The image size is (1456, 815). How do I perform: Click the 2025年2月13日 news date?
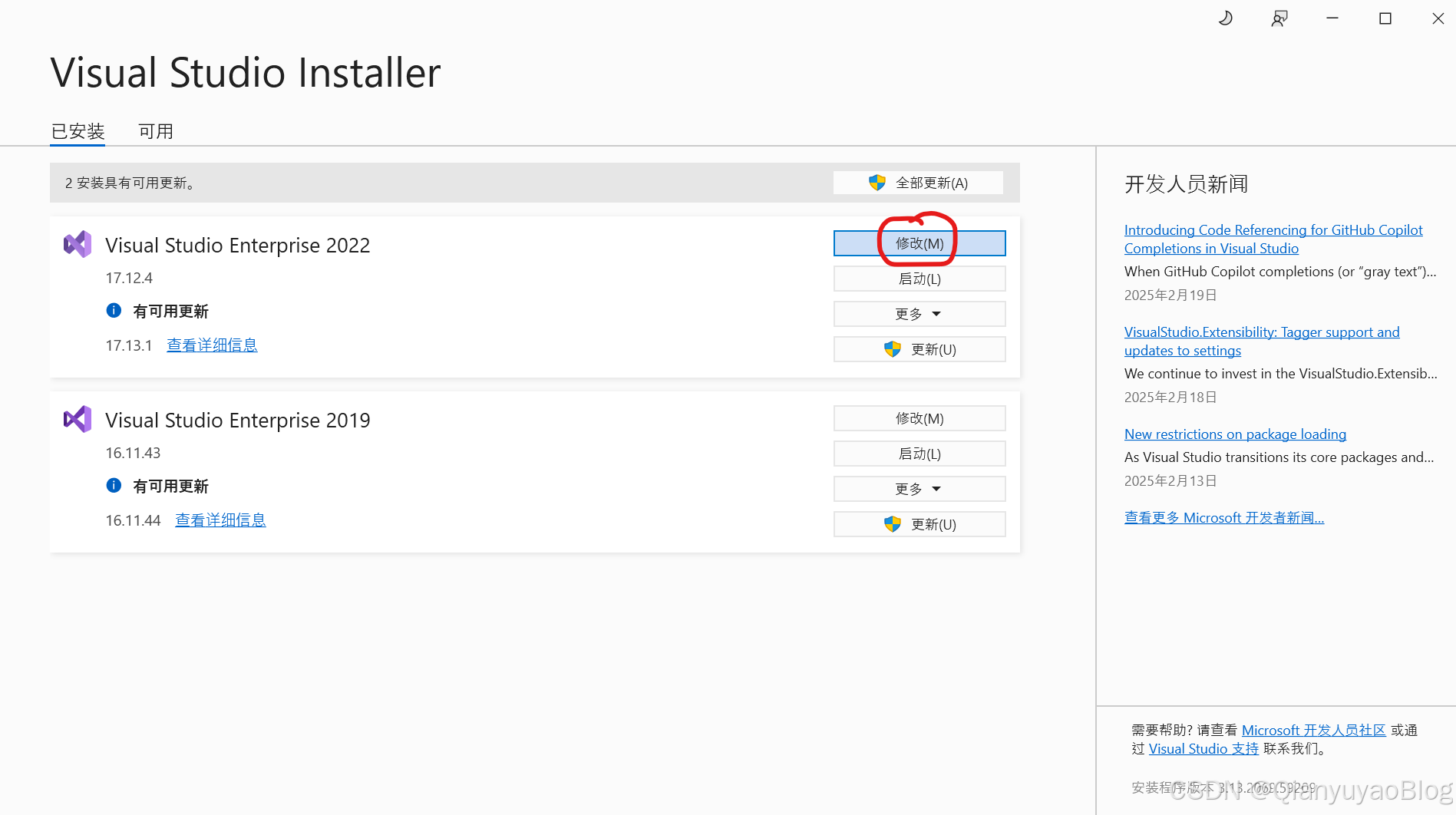1170,481
